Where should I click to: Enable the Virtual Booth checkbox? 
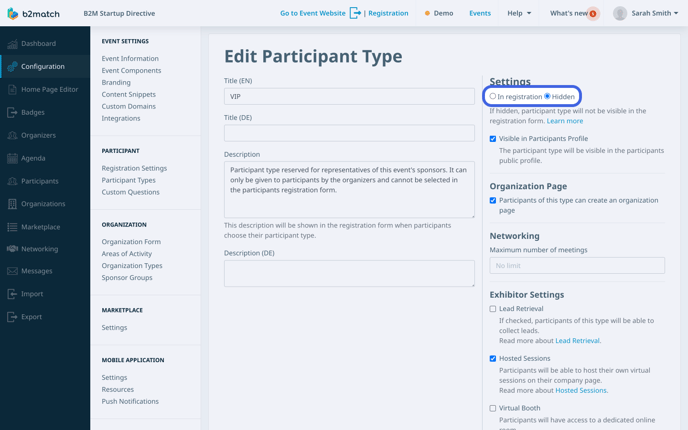493,408
